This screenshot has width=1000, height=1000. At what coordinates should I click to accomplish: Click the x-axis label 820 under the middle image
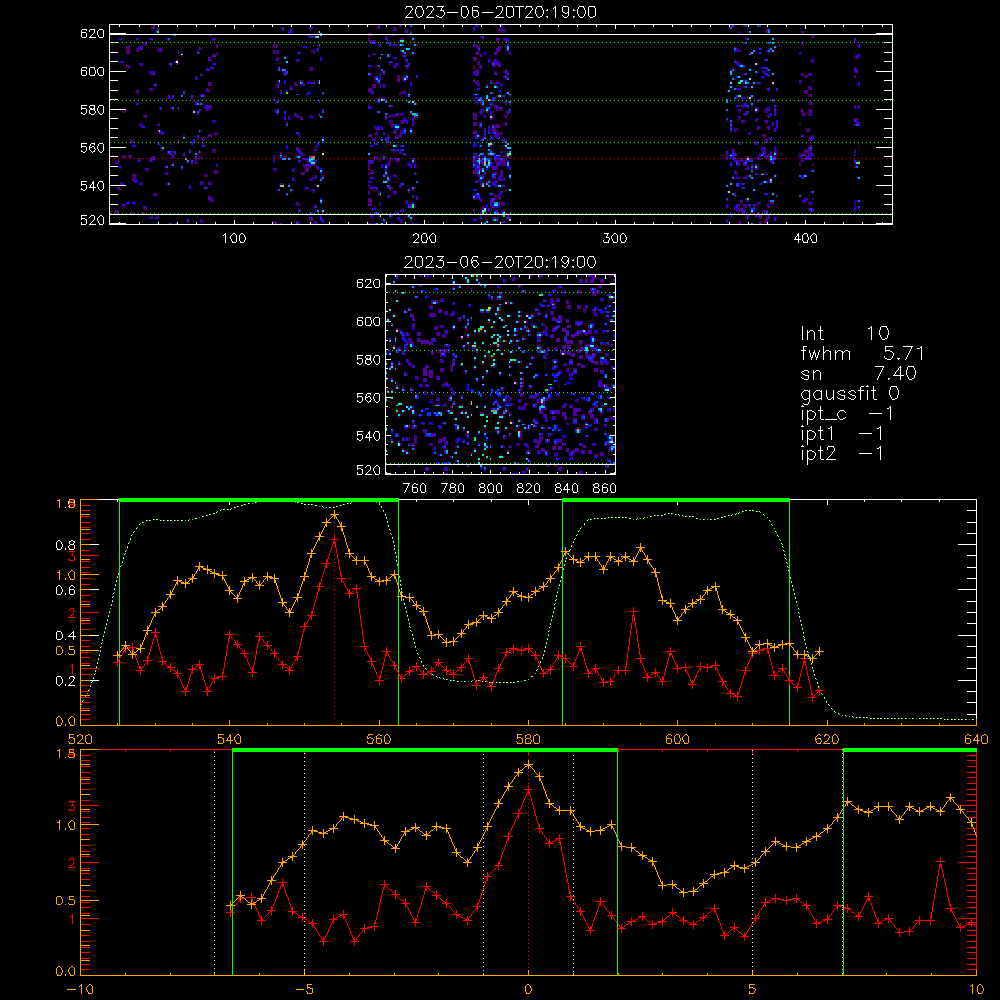point(528,489)
